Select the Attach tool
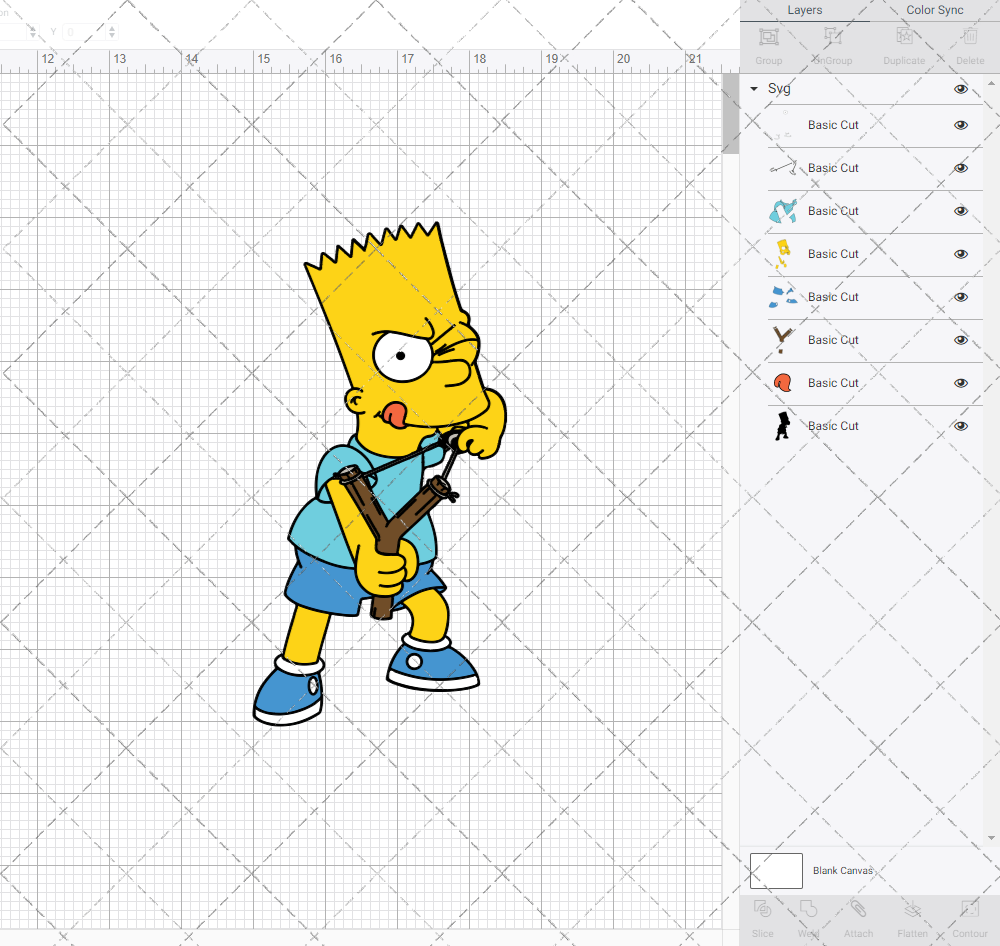Screen dimensions: 1000x946 click(858, 915)
